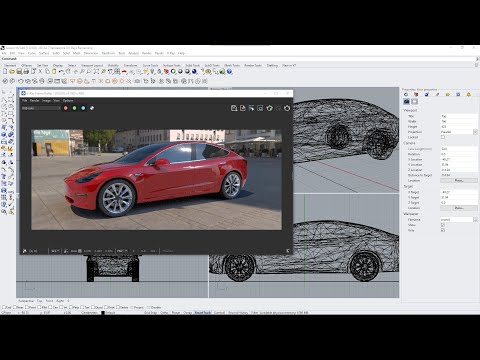Click the region render icon in Frame Buffer

[x=260, y=108]
